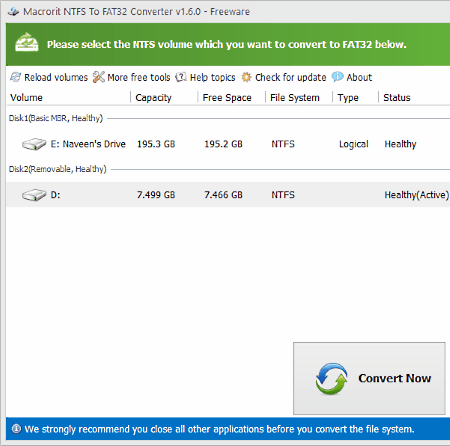The height and width of the screenshot is (446, 450).
Task: Sort by the Volume column header
Action: pos(26,98)
